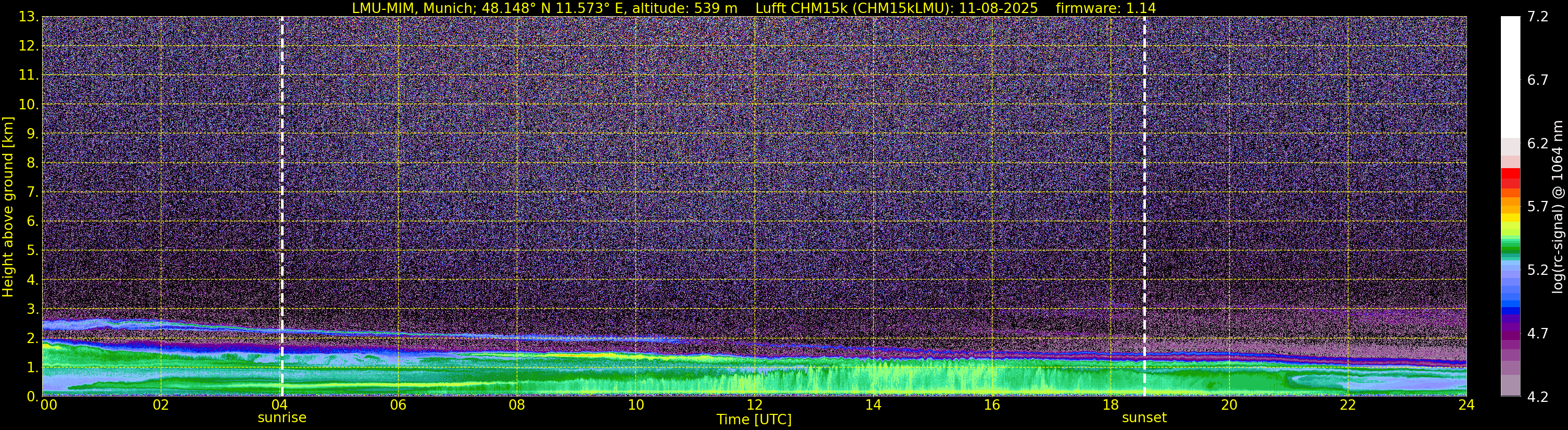Select the "4.2" colorbar tick label
Screen dimensions: 1568x430
point(1538,397)
